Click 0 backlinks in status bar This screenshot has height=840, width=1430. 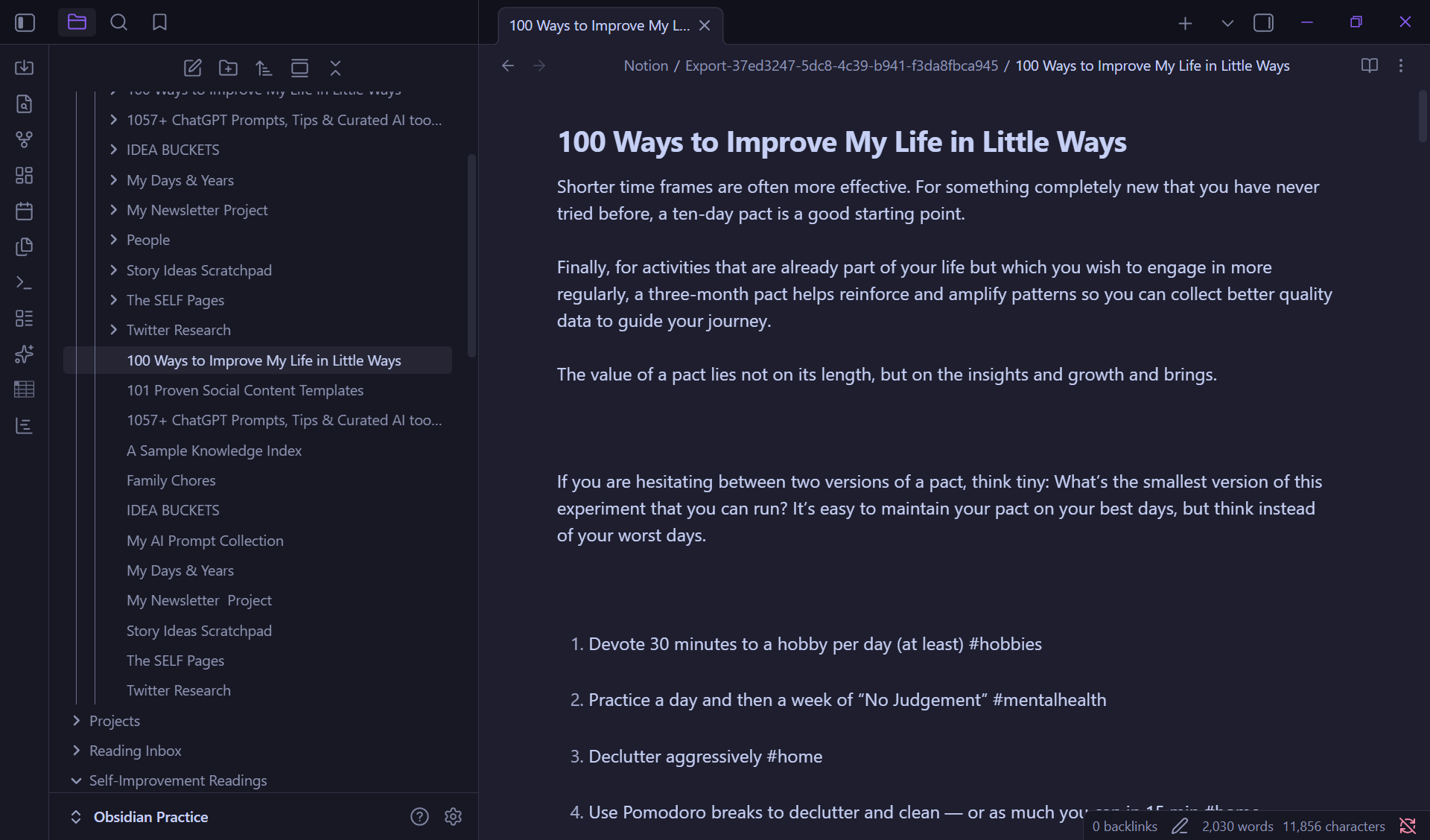click(x=1125, y=826)
